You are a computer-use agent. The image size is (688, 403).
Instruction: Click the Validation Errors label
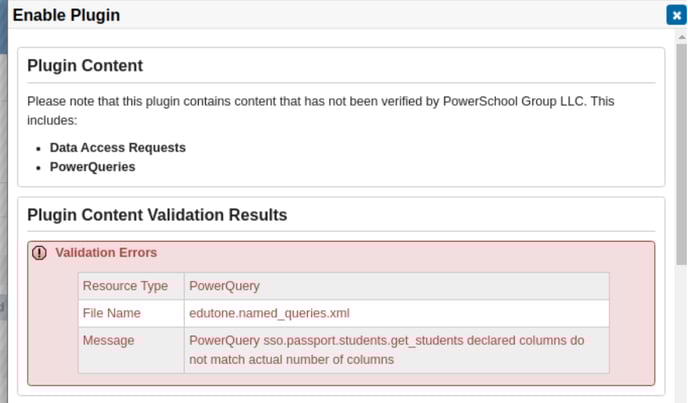click(106, 253)
